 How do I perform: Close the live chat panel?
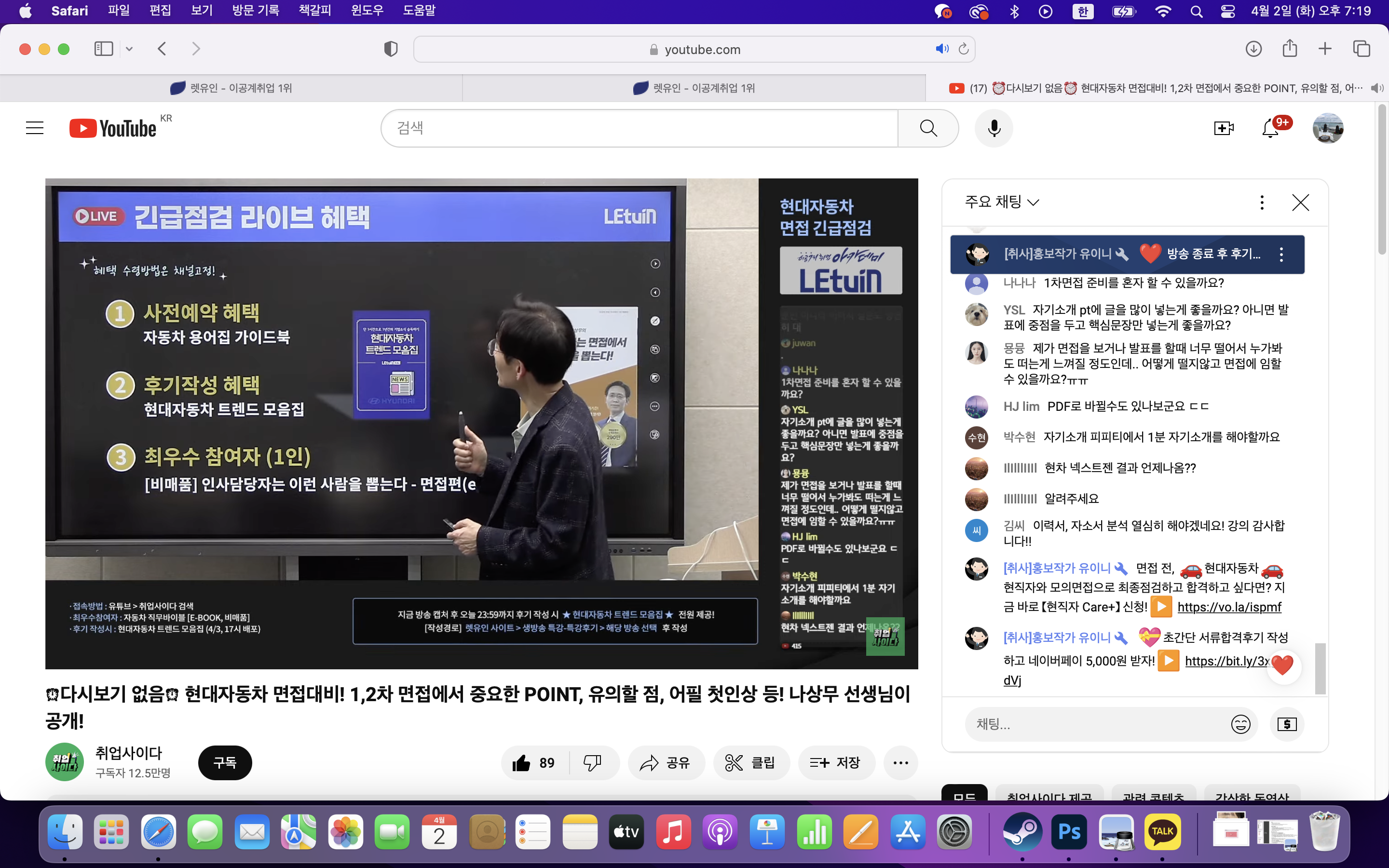(x=1301, y=202)
